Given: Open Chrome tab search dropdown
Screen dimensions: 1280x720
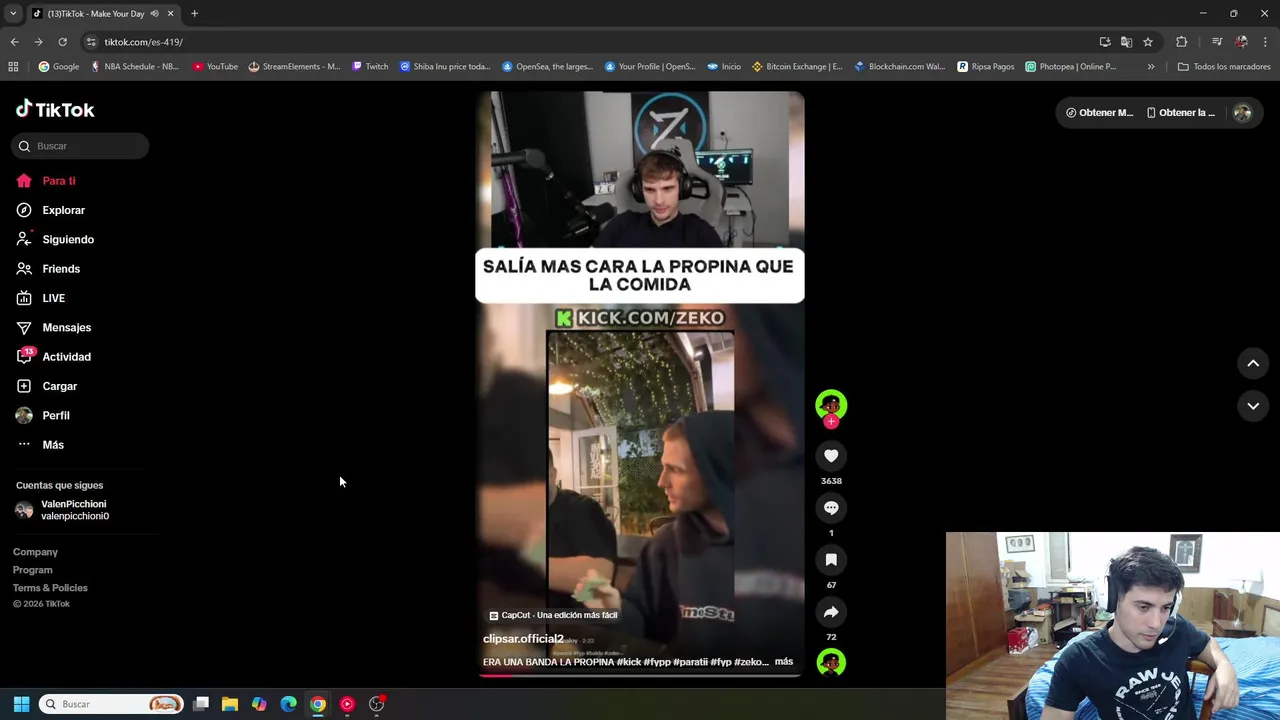Looking at the screenshot, I should coord(12,13).
